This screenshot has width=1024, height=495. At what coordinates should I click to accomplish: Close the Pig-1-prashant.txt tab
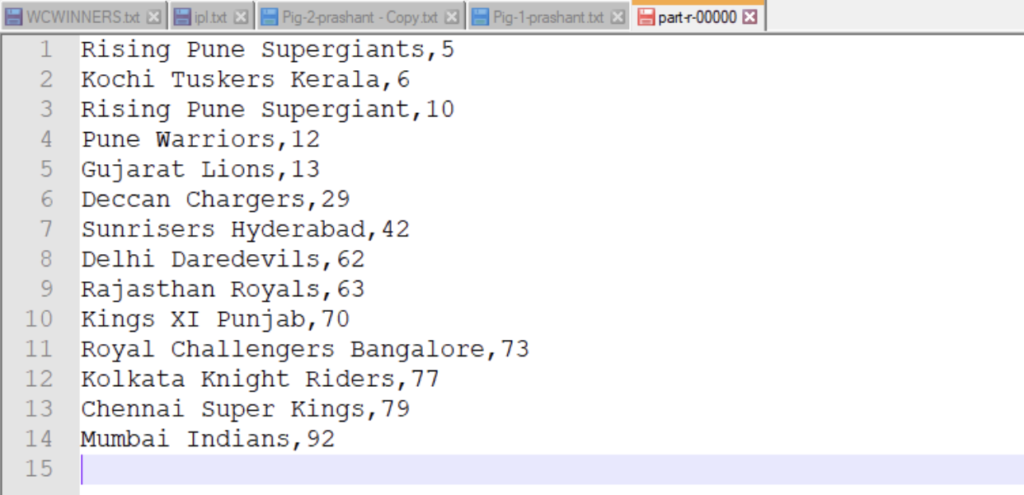(617, 17)
